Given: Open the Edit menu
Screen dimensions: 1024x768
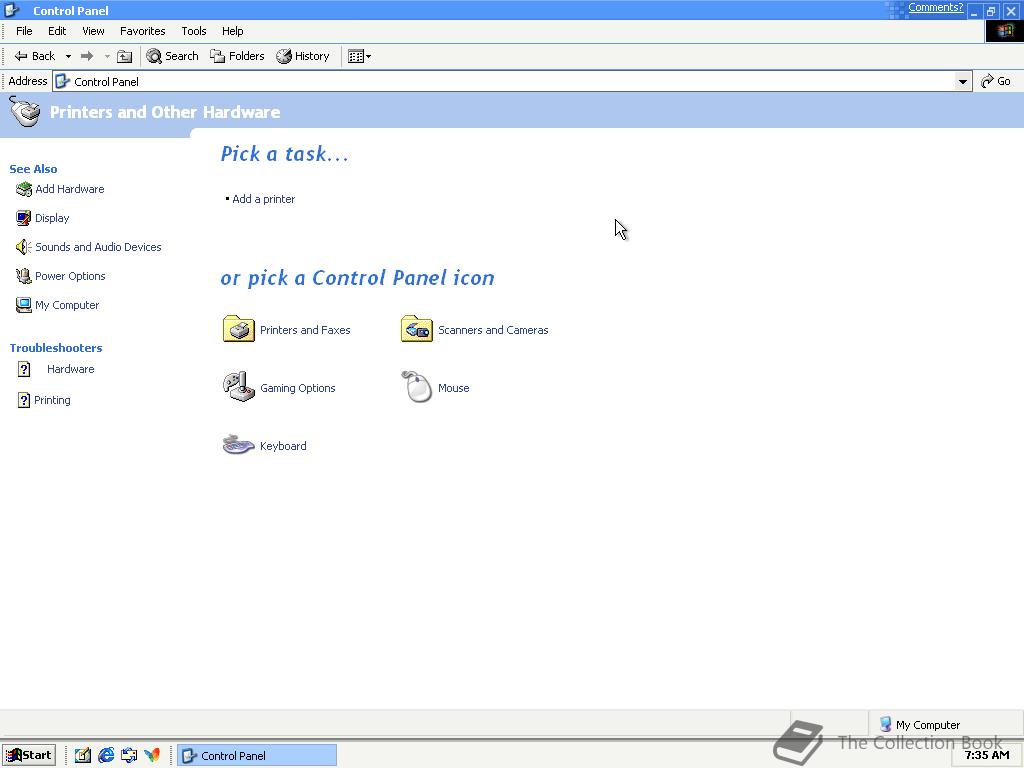Looking at the screenshot, I should coord(57,31).
